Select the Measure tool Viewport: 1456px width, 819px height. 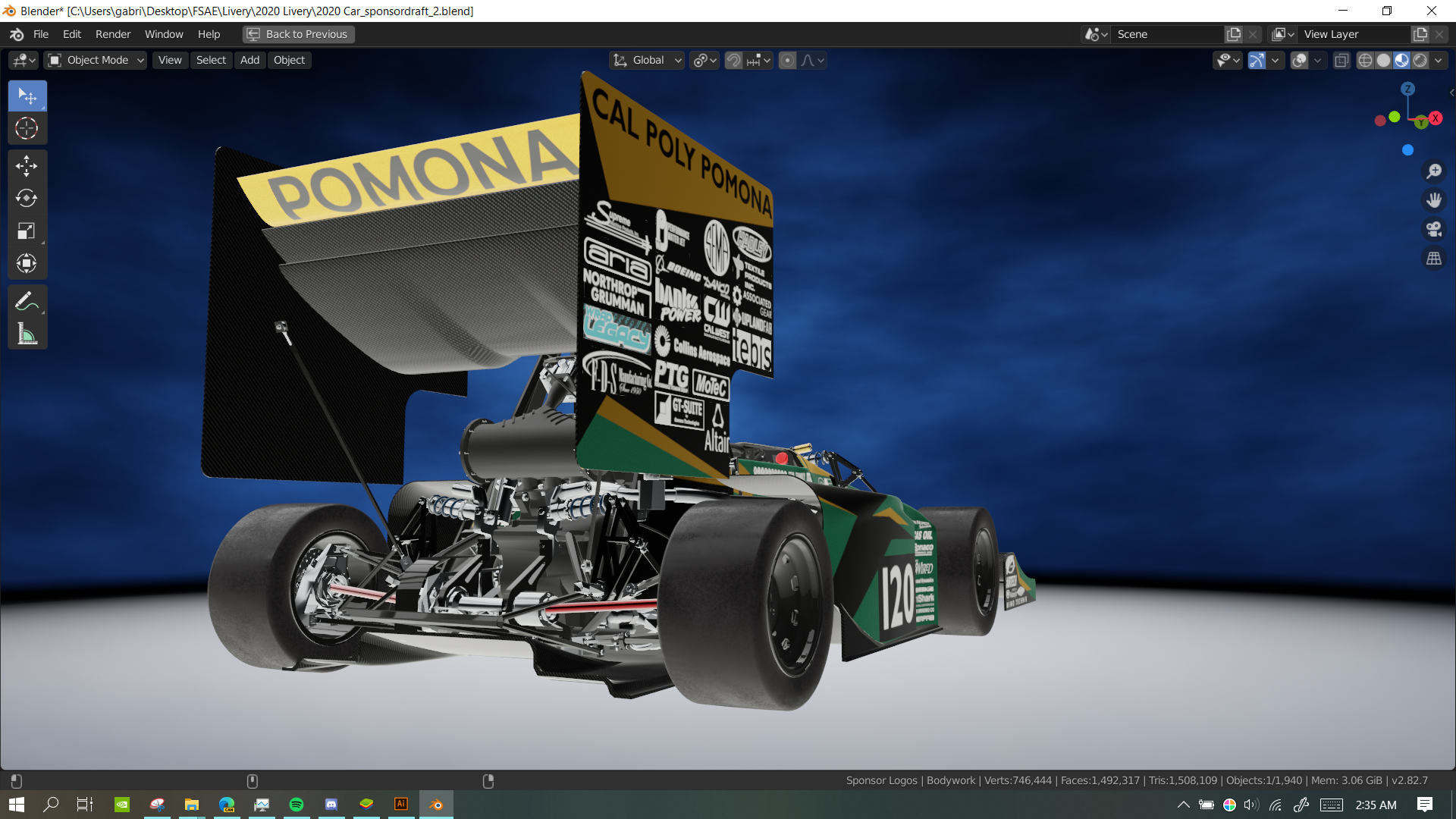pyautogui.click(x=27, y=334)
